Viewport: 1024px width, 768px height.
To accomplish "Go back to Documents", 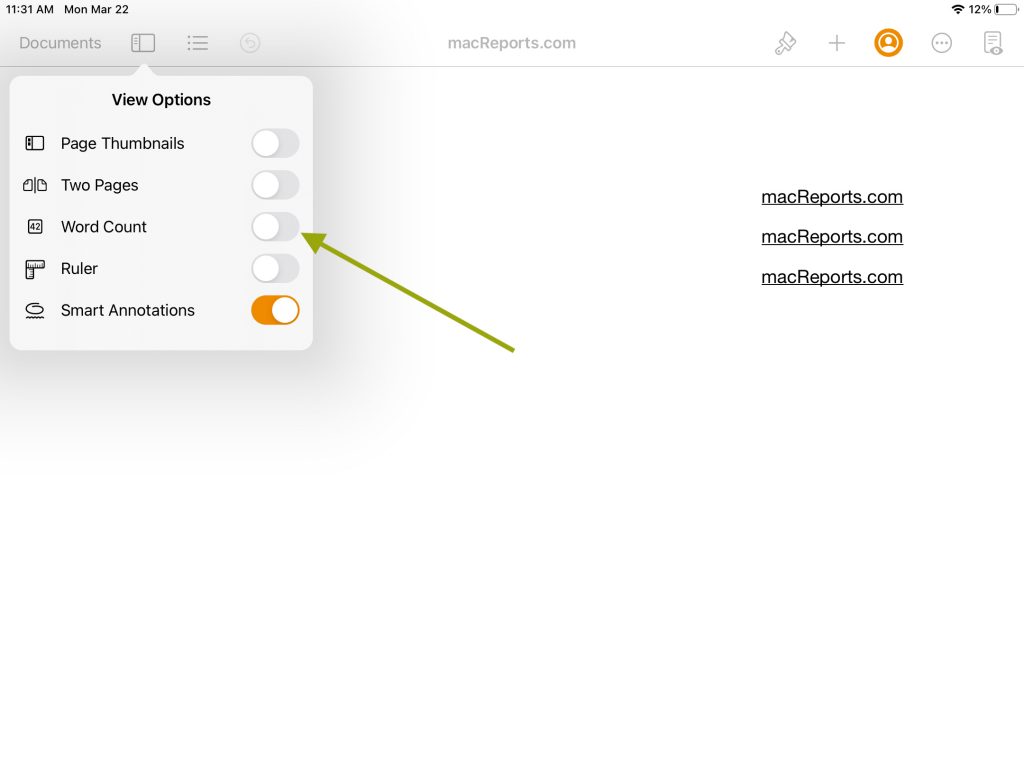I will click(60, 43).
